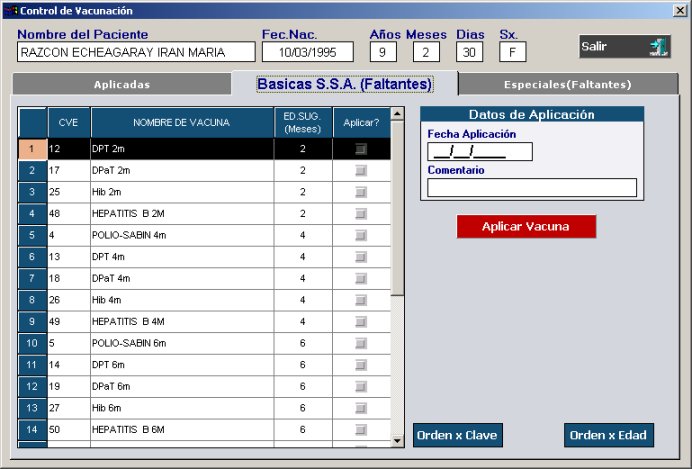
Task: Click the Salir exit door icon
Action: pos(658,47)
